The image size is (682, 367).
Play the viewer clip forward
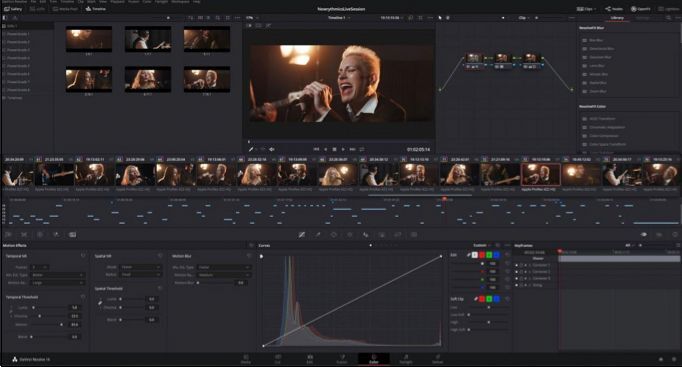pyautogui.click(x=343, y=149)
